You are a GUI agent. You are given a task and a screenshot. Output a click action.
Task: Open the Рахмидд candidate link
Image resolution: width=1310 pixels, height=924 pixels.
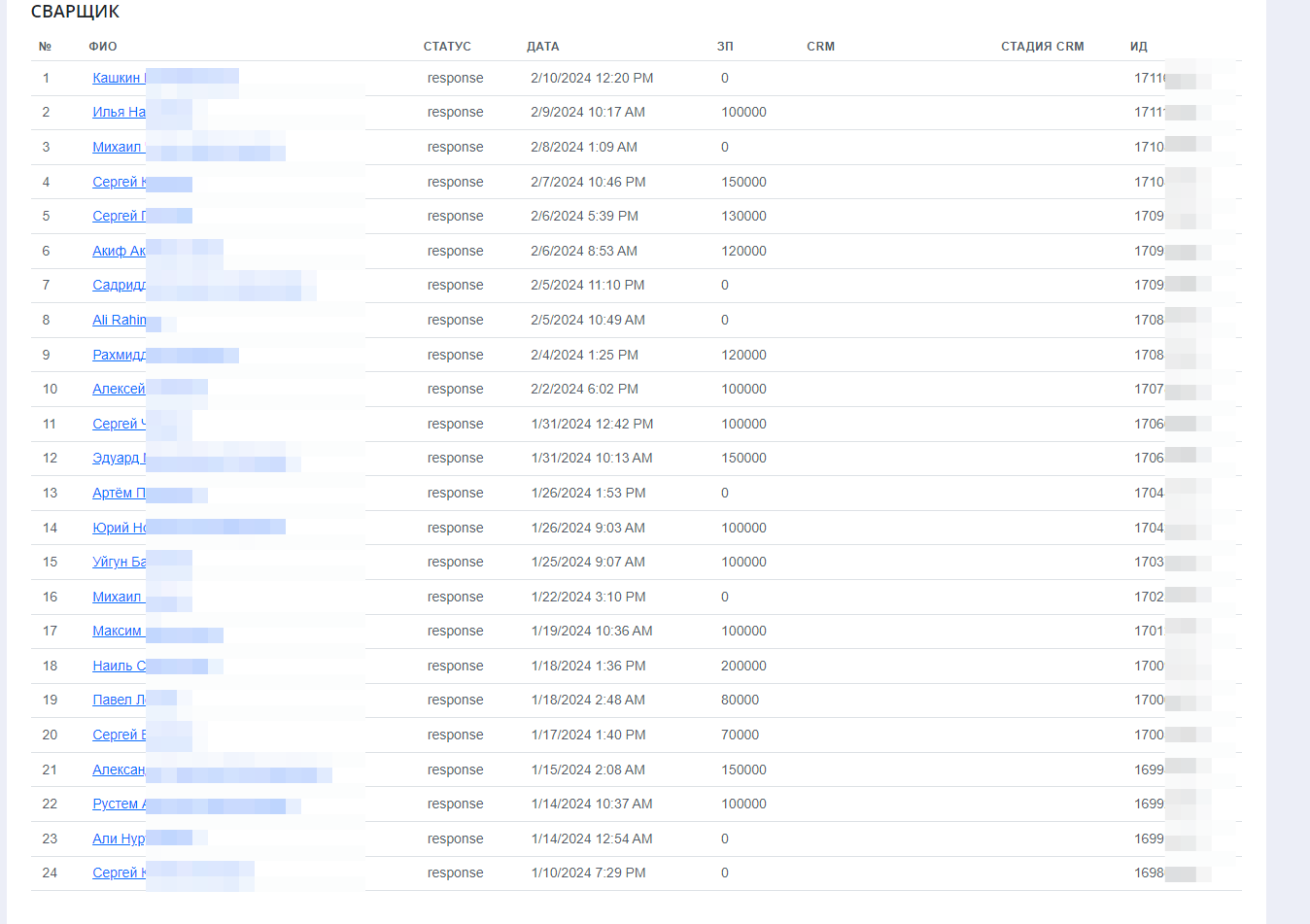(119, 355)
